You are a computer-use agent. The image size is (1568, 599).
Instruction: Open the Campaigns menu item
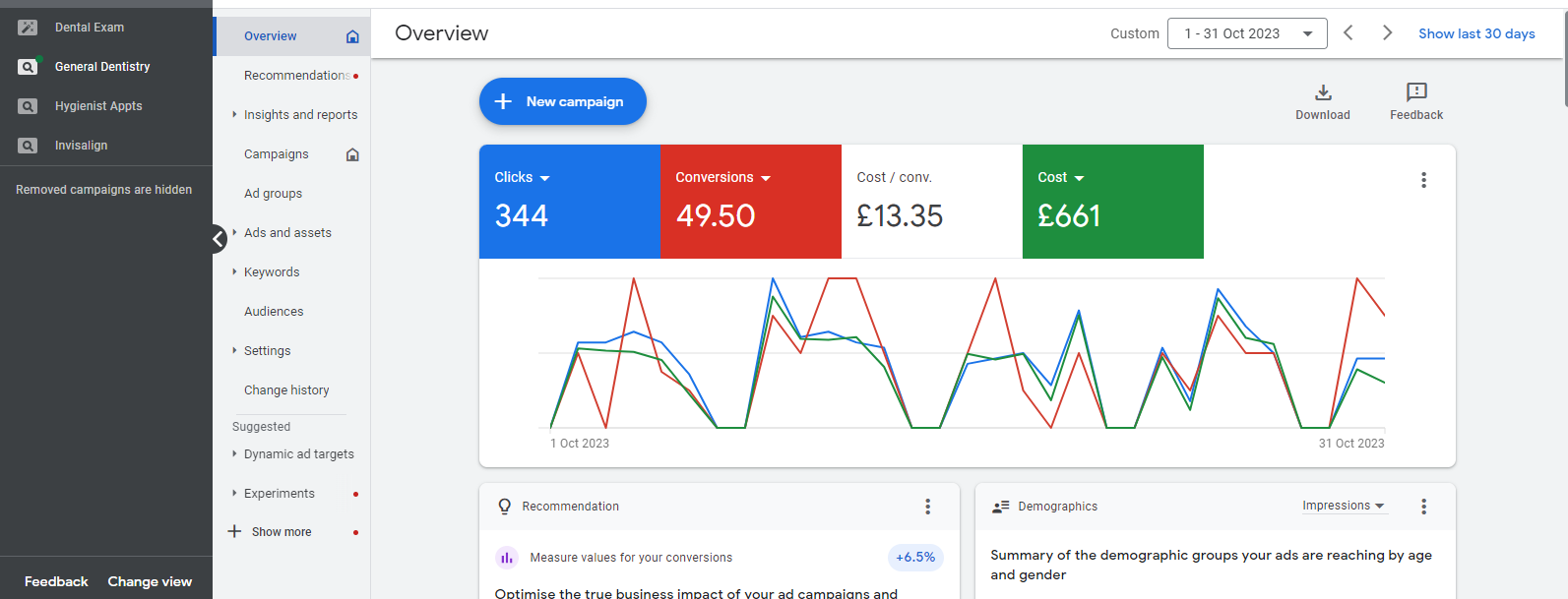point(277,154)
